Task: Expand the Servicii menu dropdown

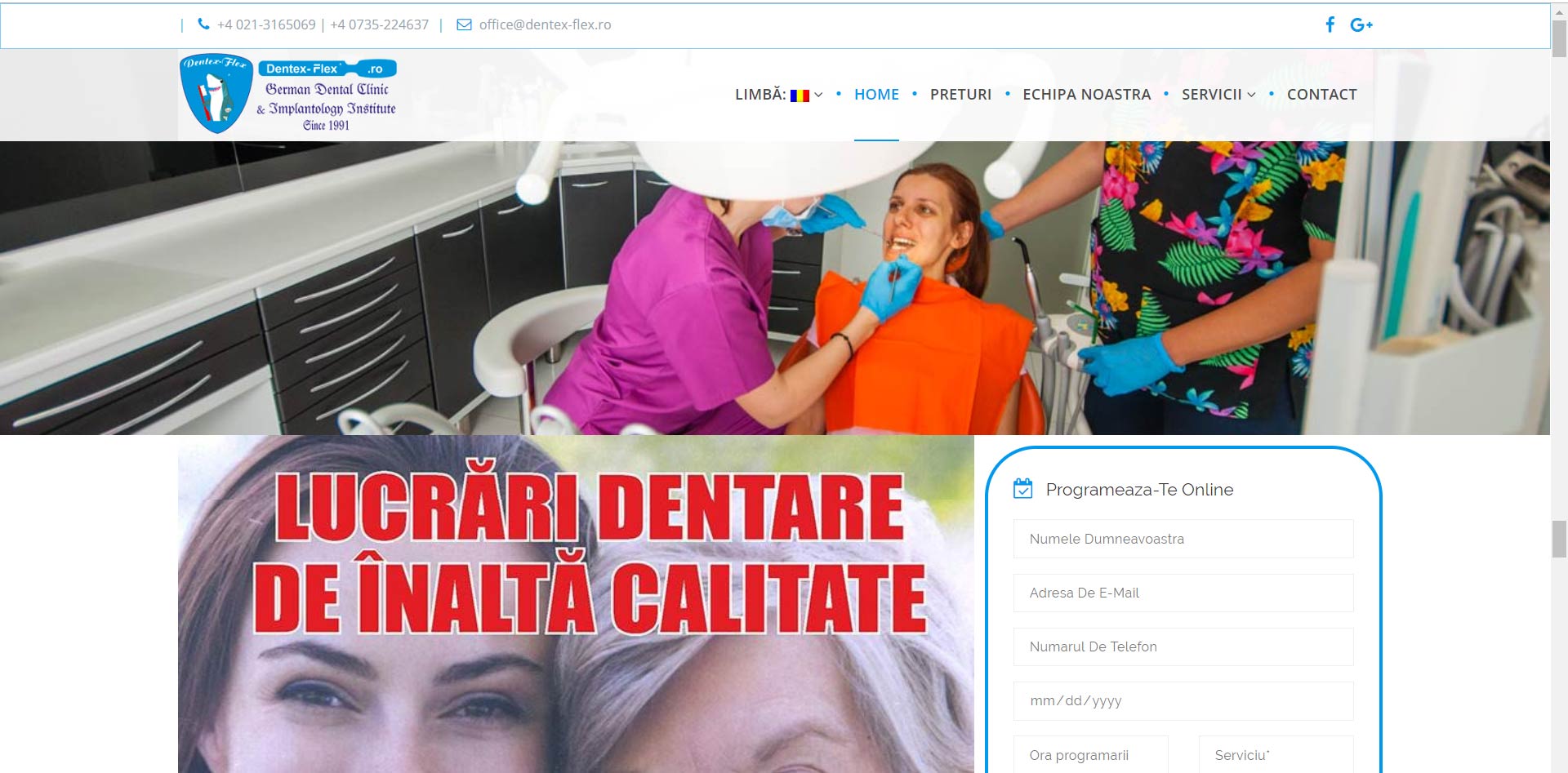Action: pyautogui.click(x=1218, y=95)
